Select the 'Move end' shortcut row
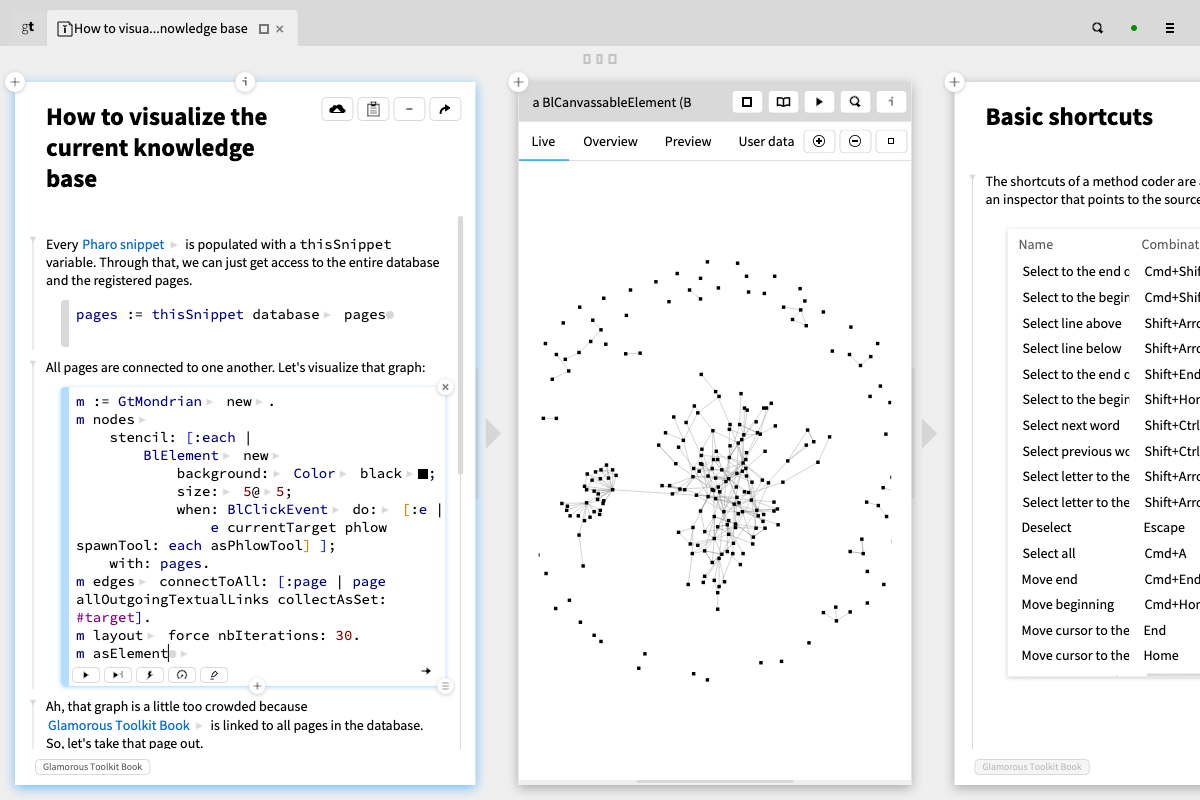This screenshot has width=1200, height=800. coord(1104,579)
